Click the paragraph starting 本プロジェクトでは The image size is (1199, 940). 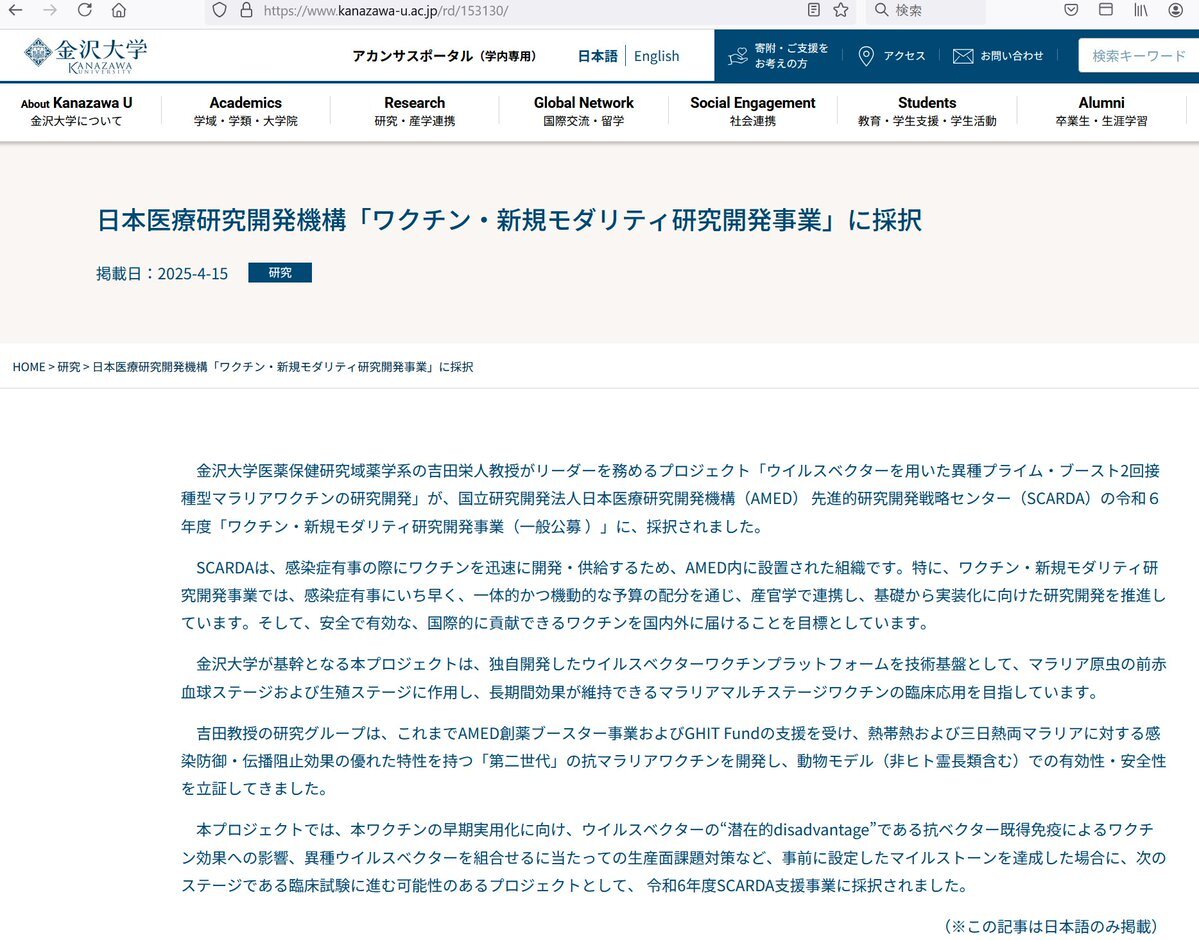click(x=673, y=857)
